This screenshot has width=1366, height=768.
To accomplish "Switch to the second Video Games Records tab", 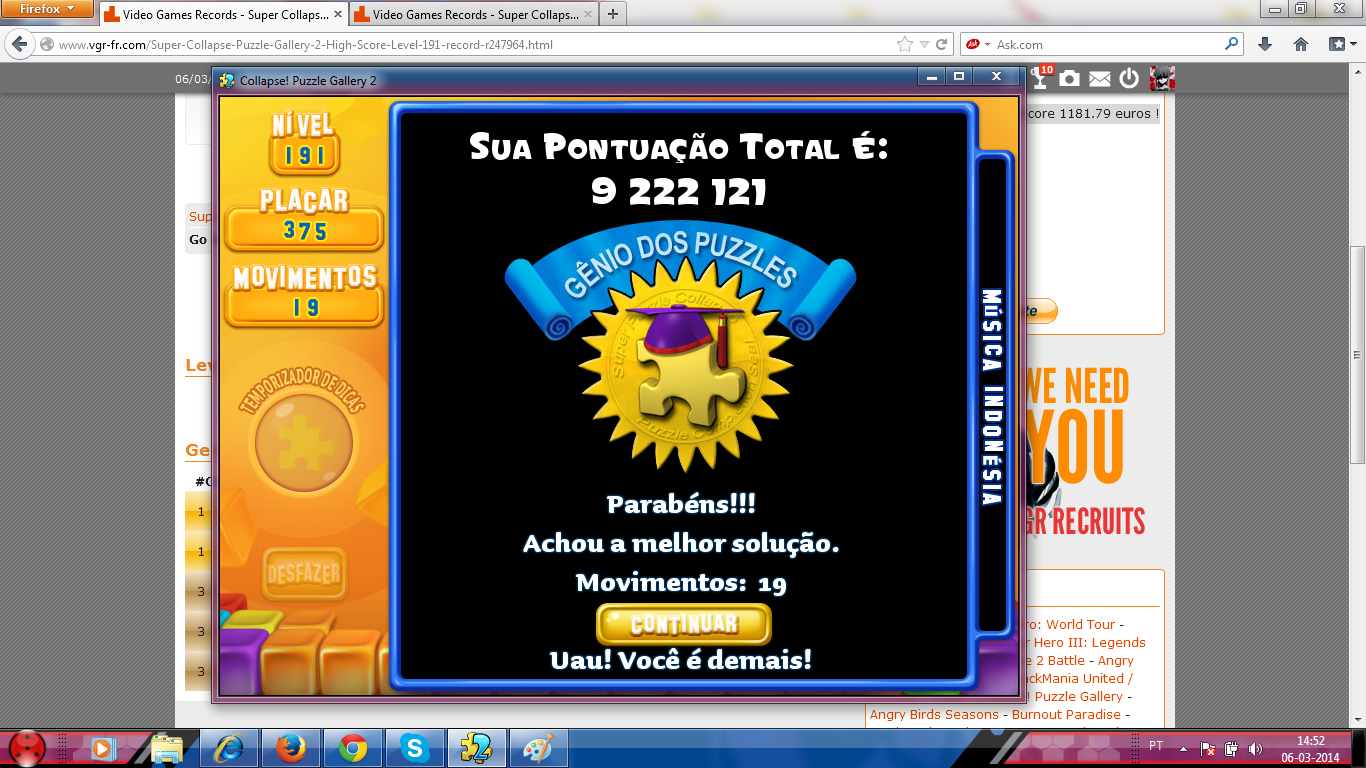I will point(471,15).
